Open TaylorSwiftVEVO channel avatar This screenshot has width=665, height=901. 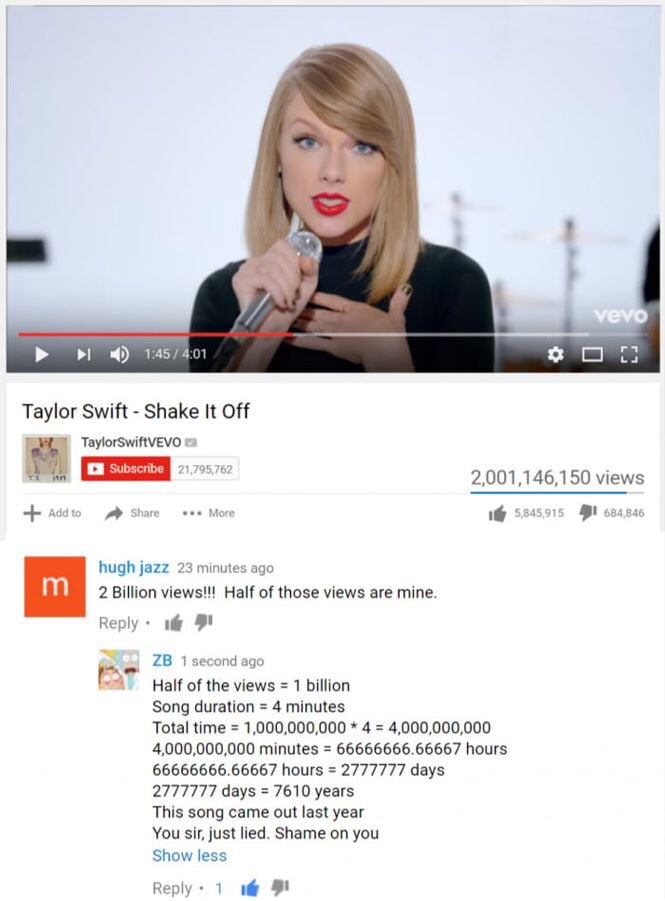click(x=46, y=458)
